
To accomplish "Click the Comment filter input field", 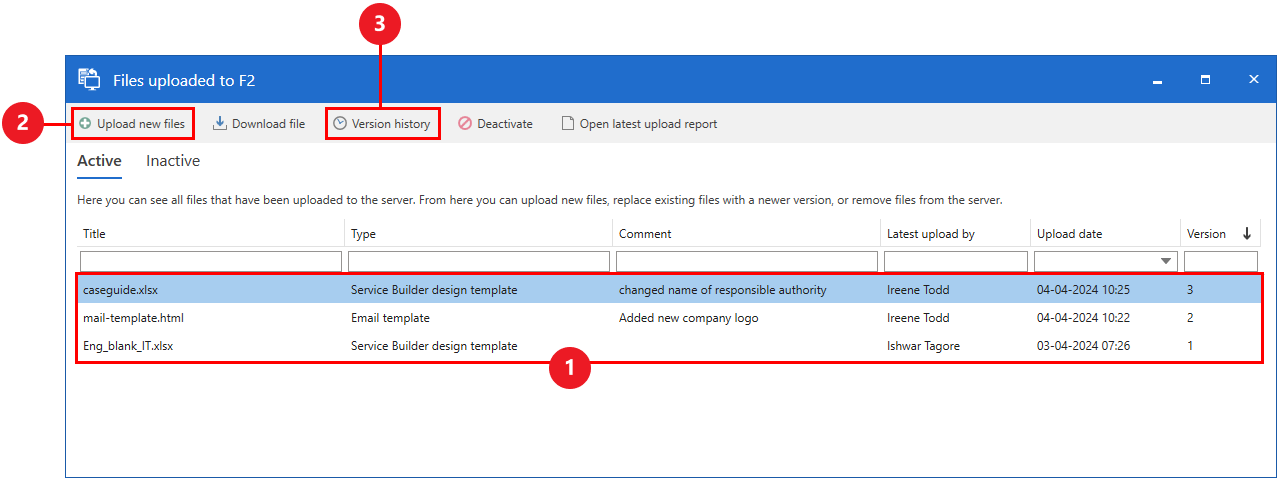I will click(747, 262).
